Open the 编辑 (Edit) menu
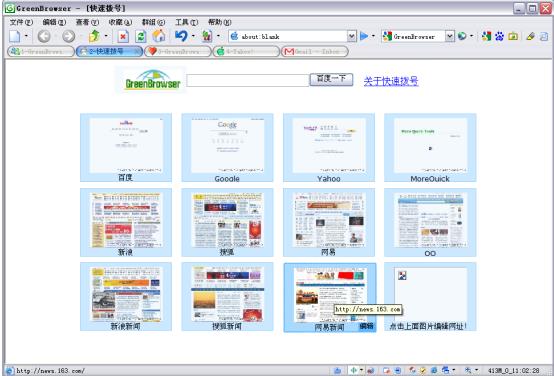 point(54,22)
